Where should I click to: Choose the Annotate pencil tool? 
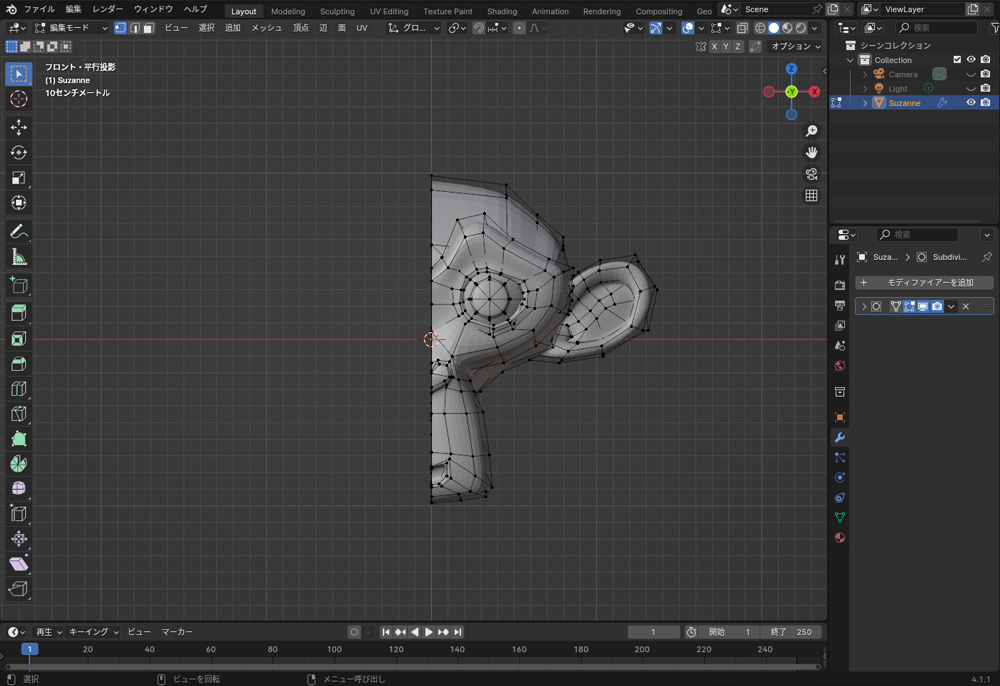click(x=18, y=232)
